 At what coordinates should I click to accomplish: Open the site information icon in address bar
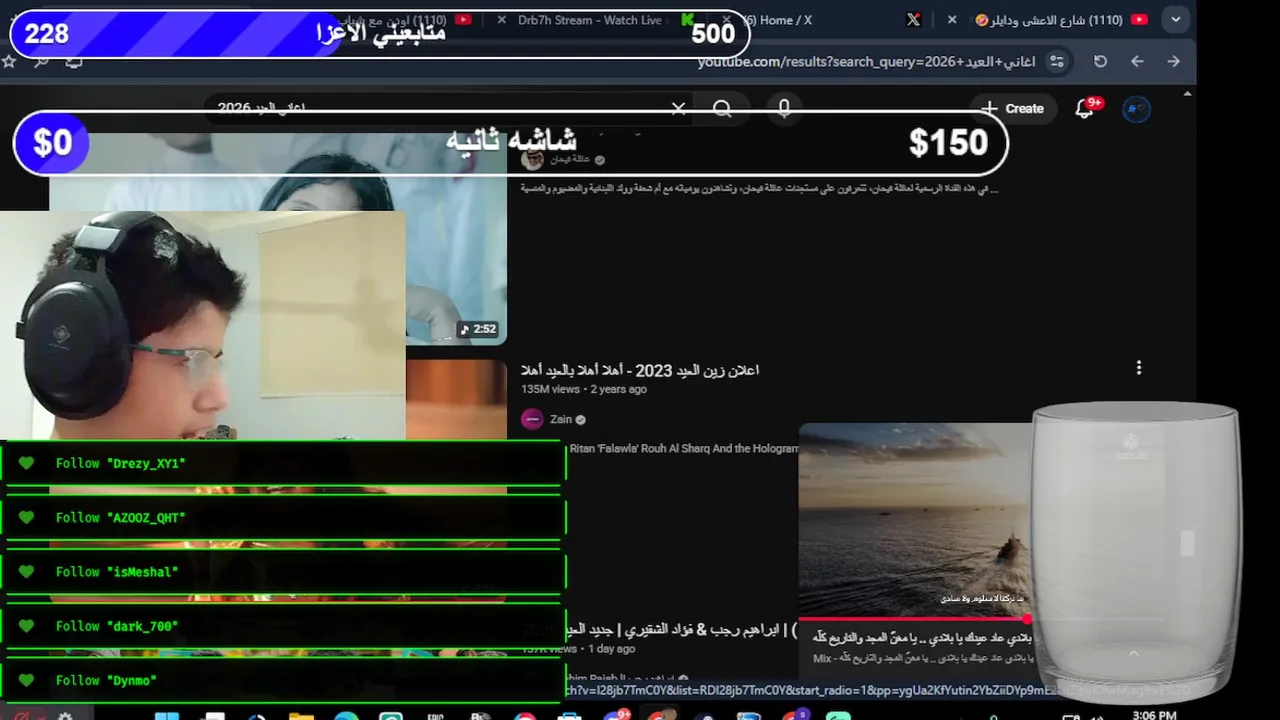1057,61
